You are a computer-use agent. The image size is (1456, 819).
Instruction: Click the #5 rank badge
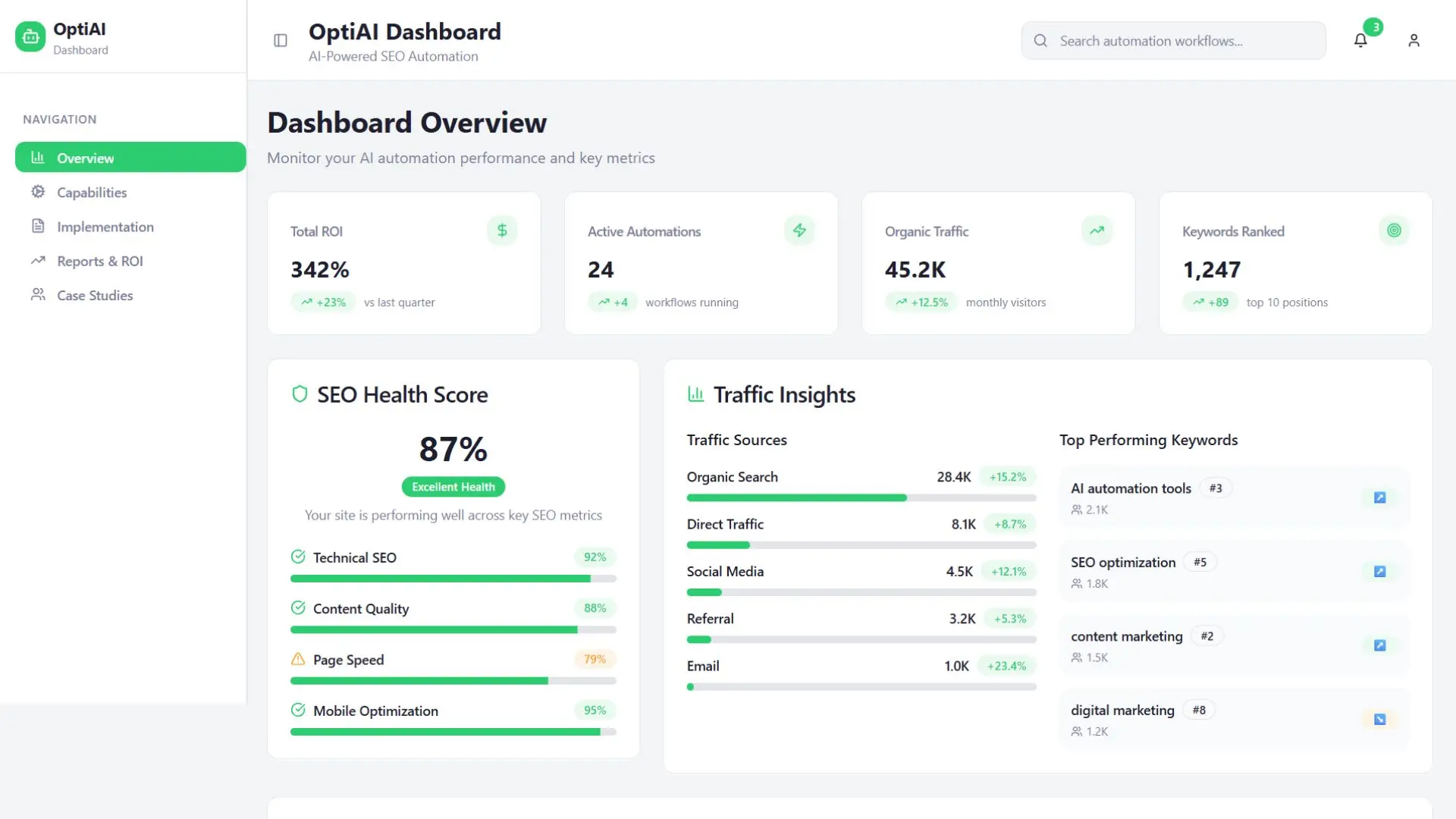click(x=1200, y=562)
